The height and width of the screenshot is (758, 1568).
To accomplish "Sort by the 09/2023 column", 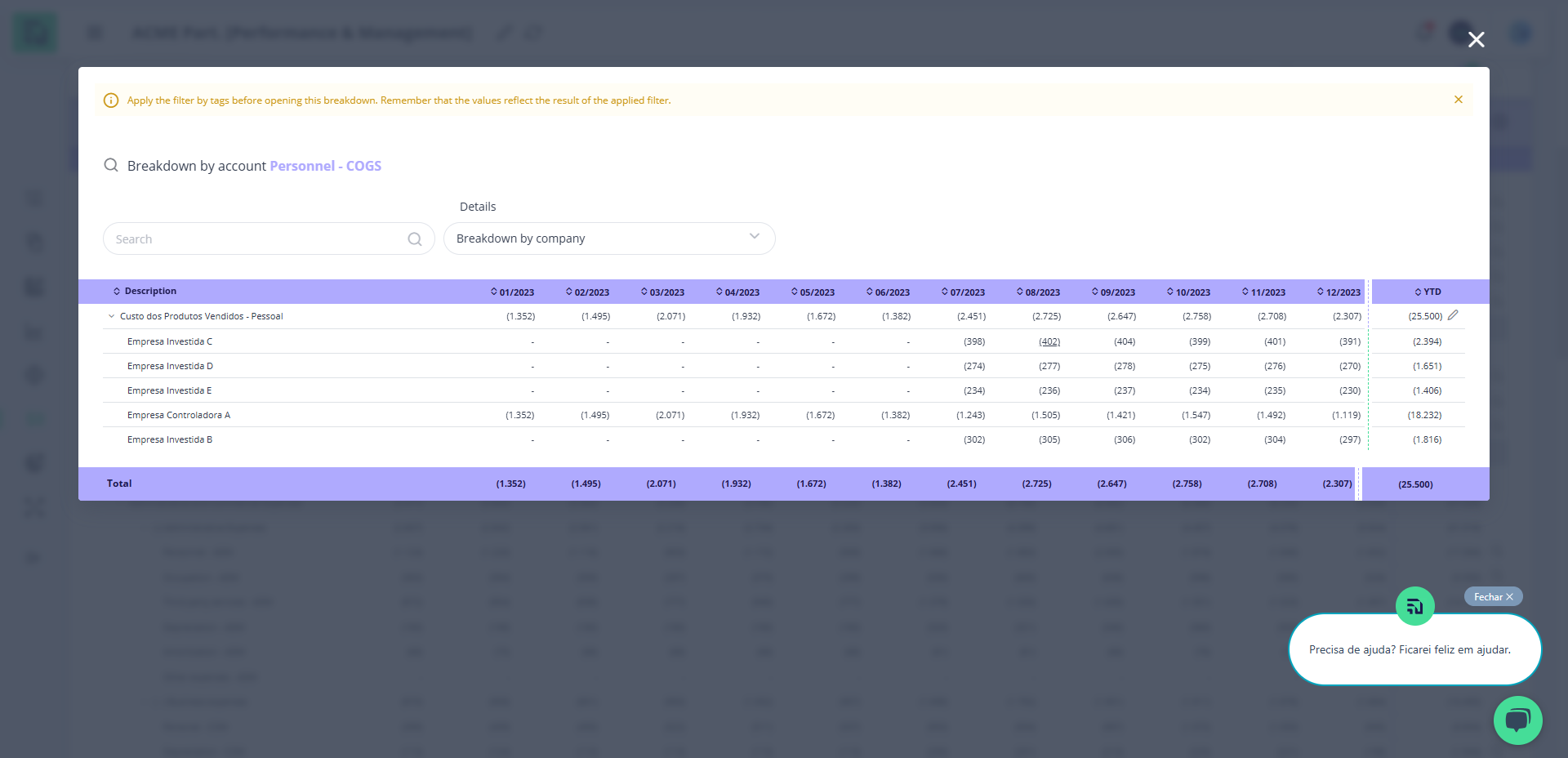I will click(x=1113, y=292).
